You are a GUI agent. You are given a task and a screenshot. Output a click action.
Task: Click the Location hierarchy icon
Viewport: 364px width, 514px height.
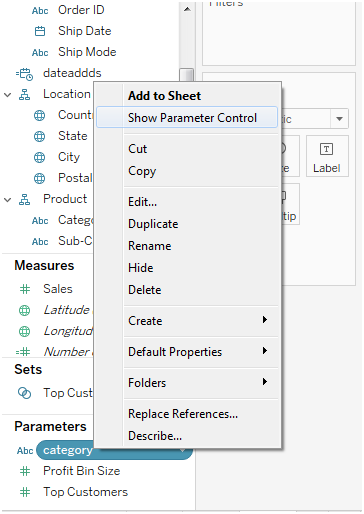click(24, 95)
